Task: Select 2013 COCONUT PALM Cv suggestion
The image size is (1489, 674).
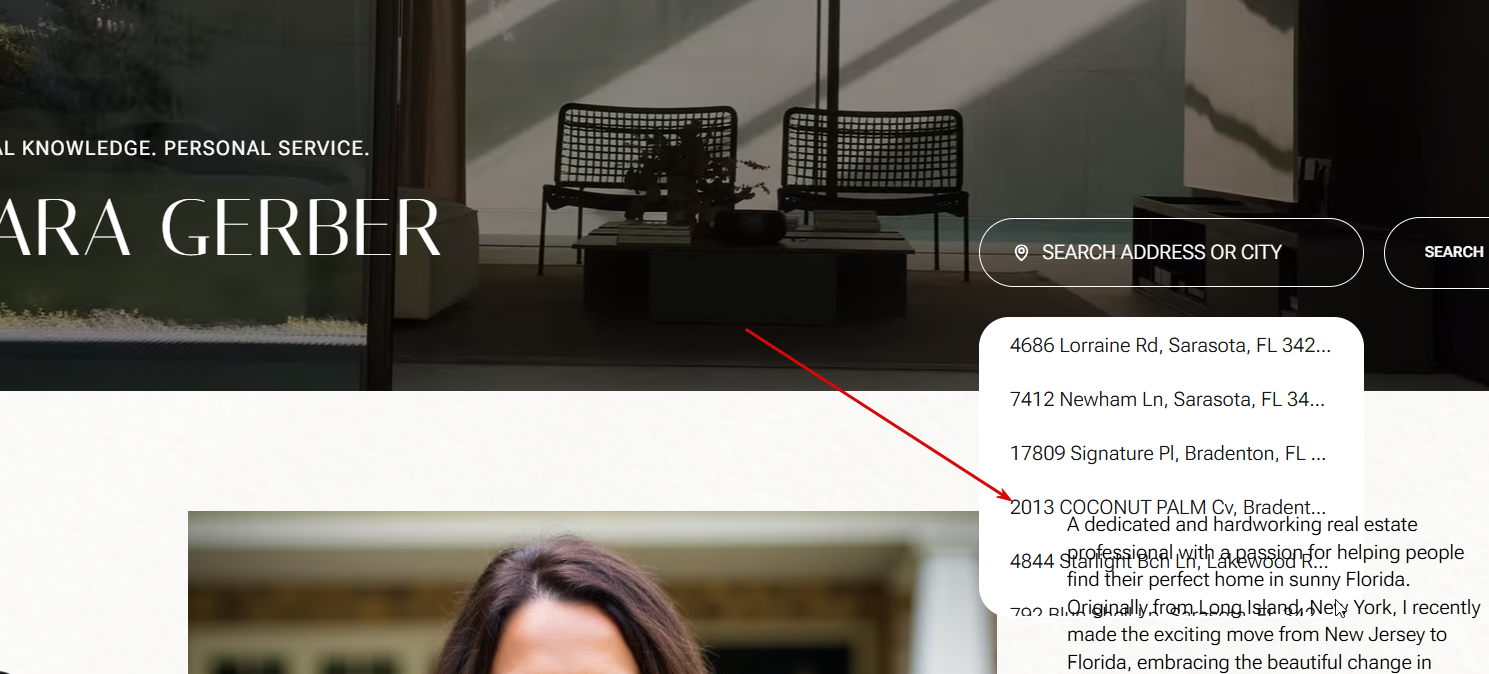Action: [1171, 507]
